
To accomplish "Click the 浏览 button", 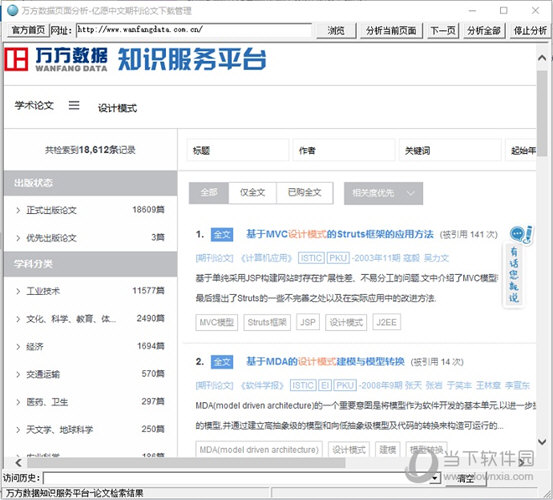I will [x=336, y=31].
